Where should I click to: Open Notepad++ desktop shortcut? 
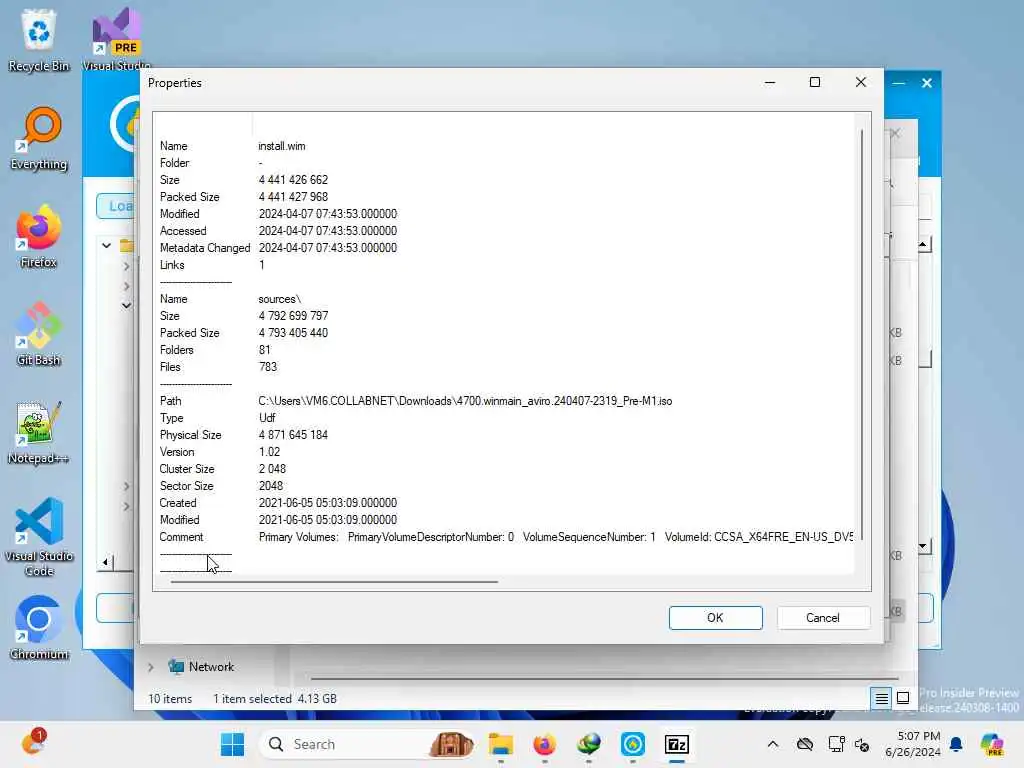click(39, 432)
